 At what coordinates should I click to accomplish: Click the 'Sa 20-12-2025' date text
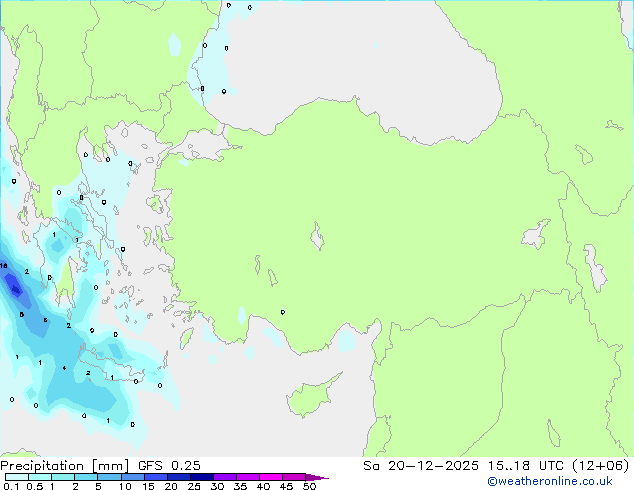pyautogui.click(x=421, y=466)
